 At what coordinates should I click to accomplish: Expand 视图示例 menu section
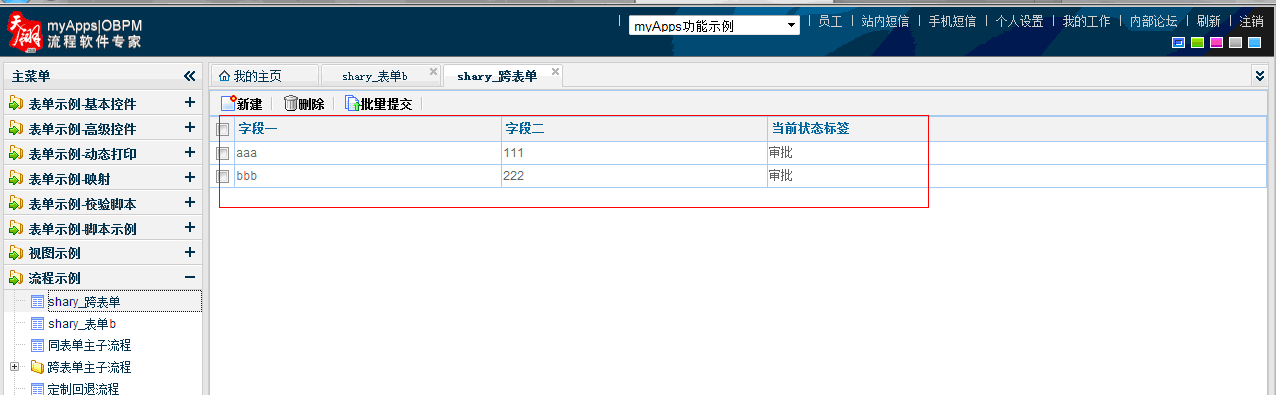(189, 253)
